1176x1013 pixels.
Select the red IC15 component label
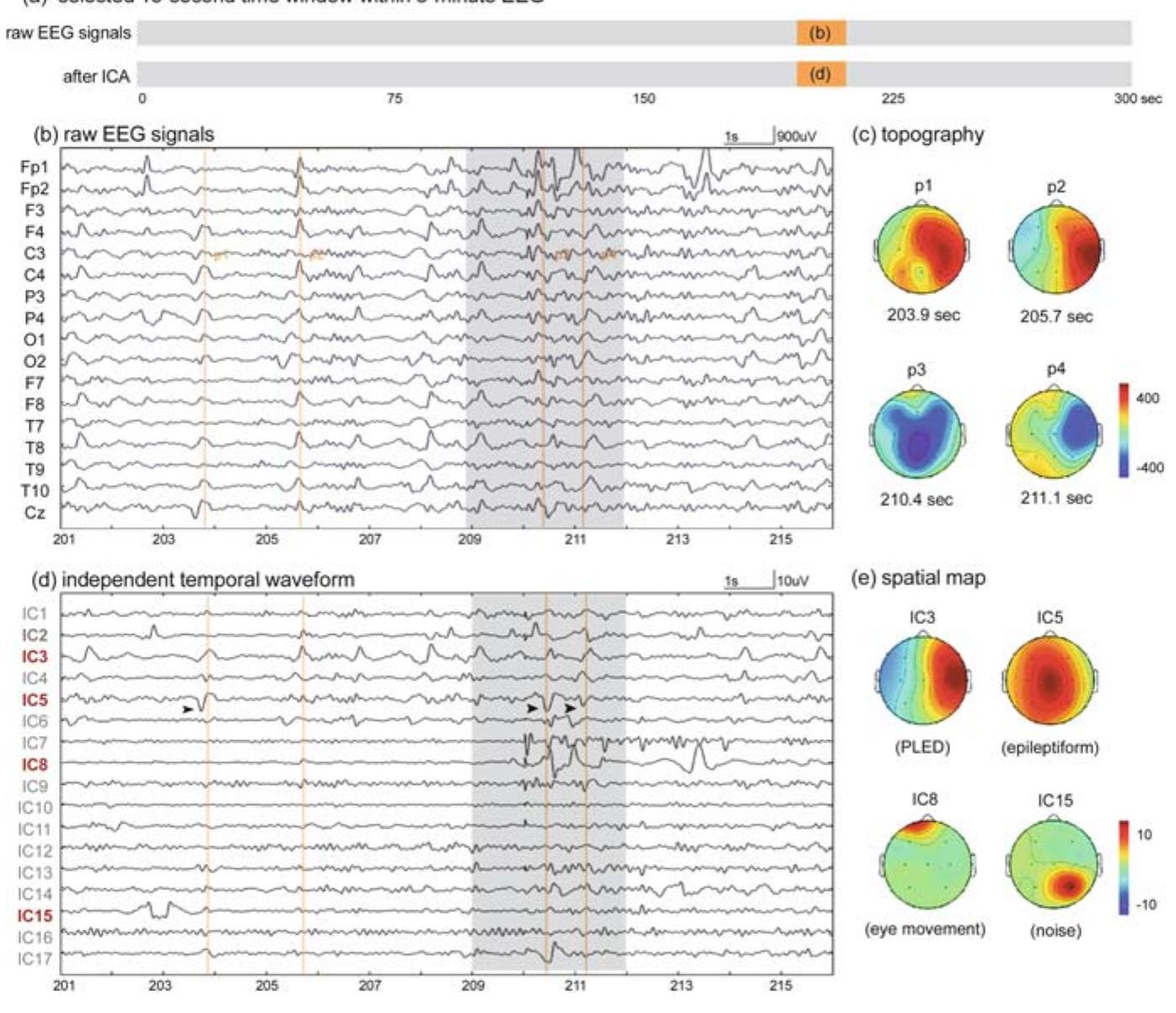coord(35,915)
